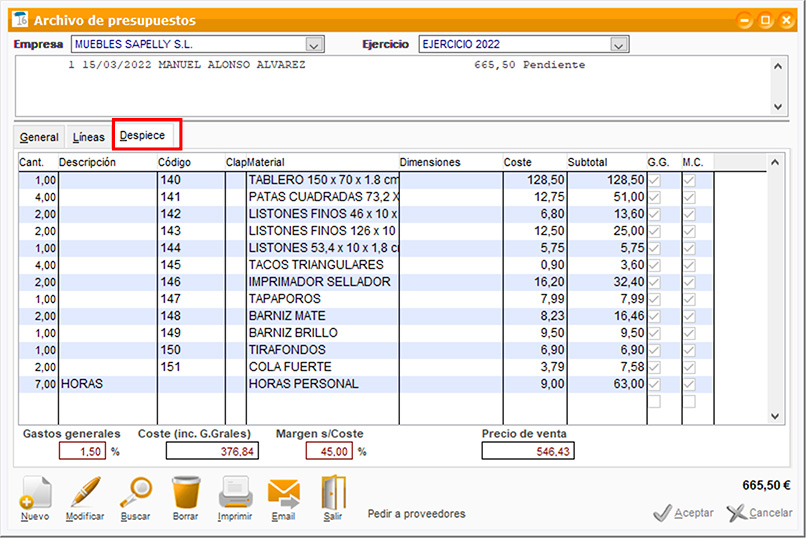Screen dimensions: 806x538
Task: Click the Modificar pencil icon
Action: [85, 492]
